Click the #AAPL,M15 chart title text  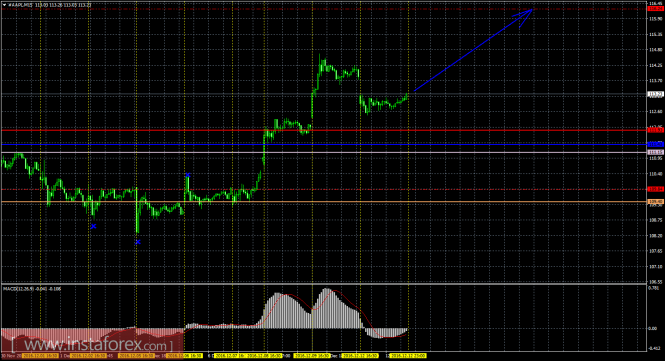pyautogui.click(x=20, y=5)
